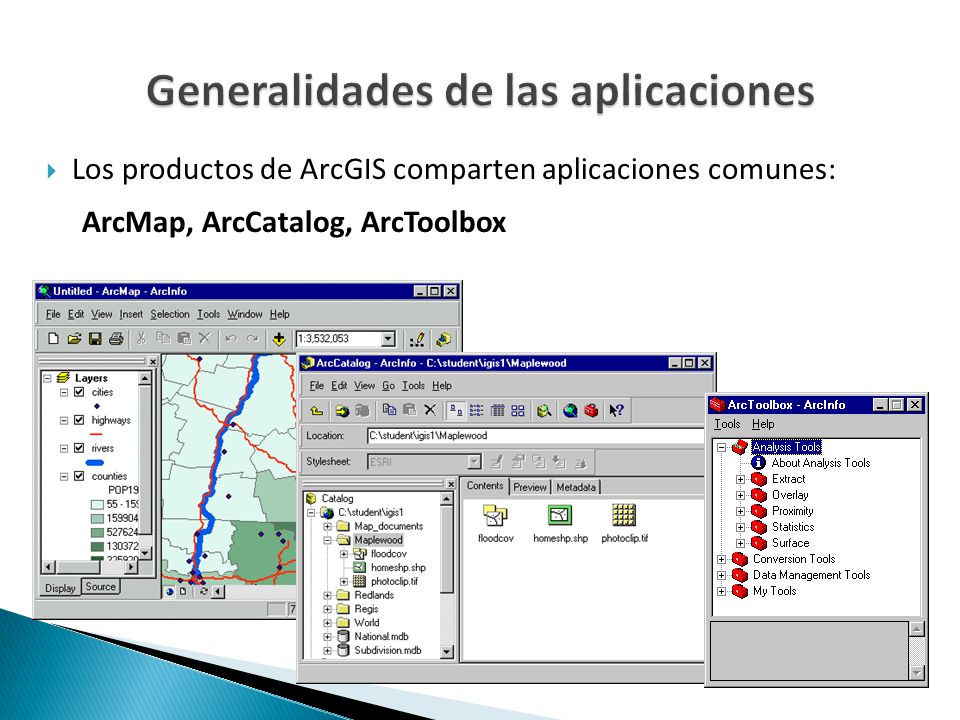Open the Selection menu in ArcMap
The width and height of the screenshot is (960, 720).
click(x=170, y=314)
